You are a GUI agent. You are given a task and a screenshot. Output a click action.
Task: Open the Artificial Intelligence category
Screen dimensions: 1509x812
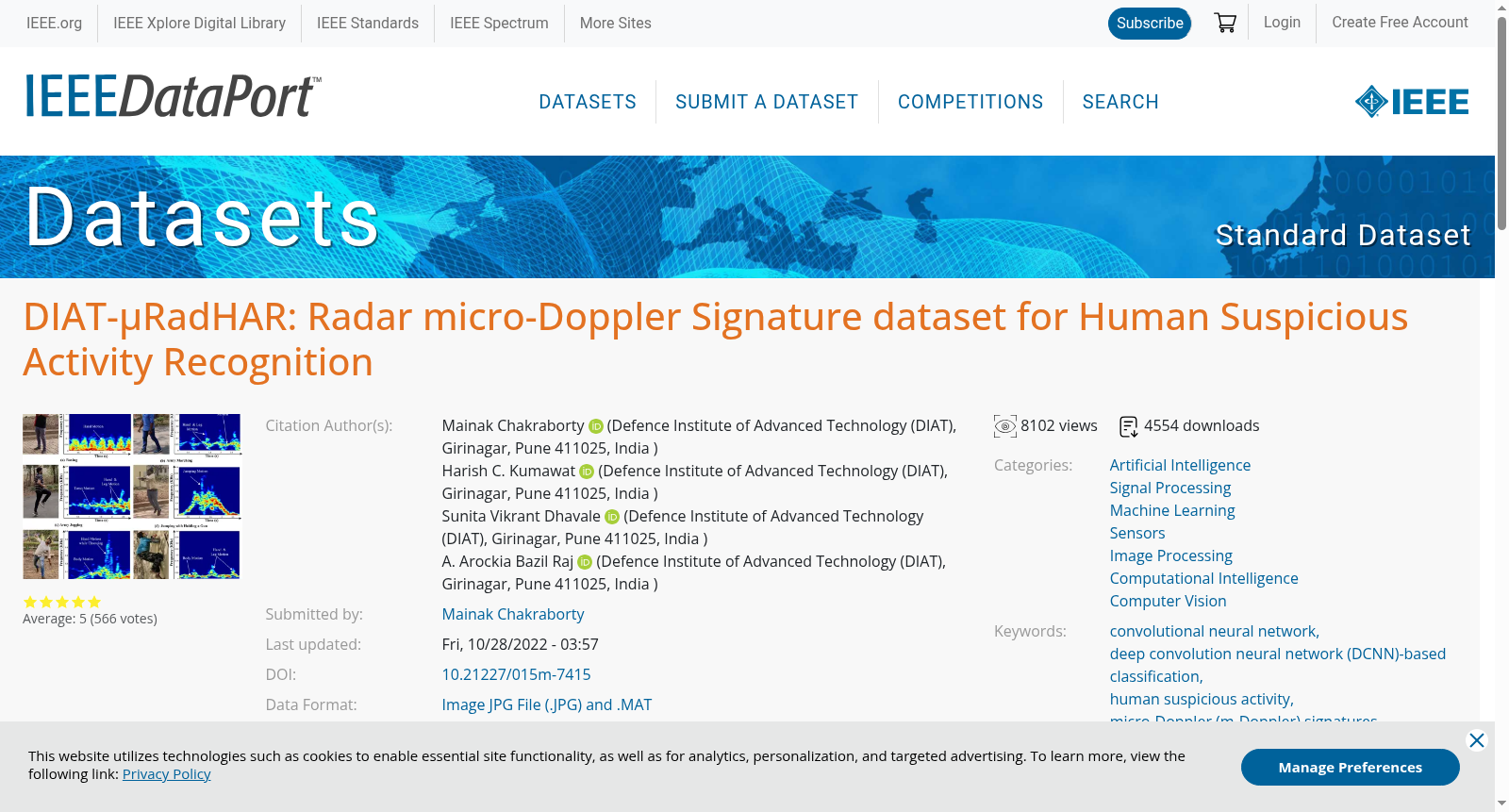(x=1180, y=466)
